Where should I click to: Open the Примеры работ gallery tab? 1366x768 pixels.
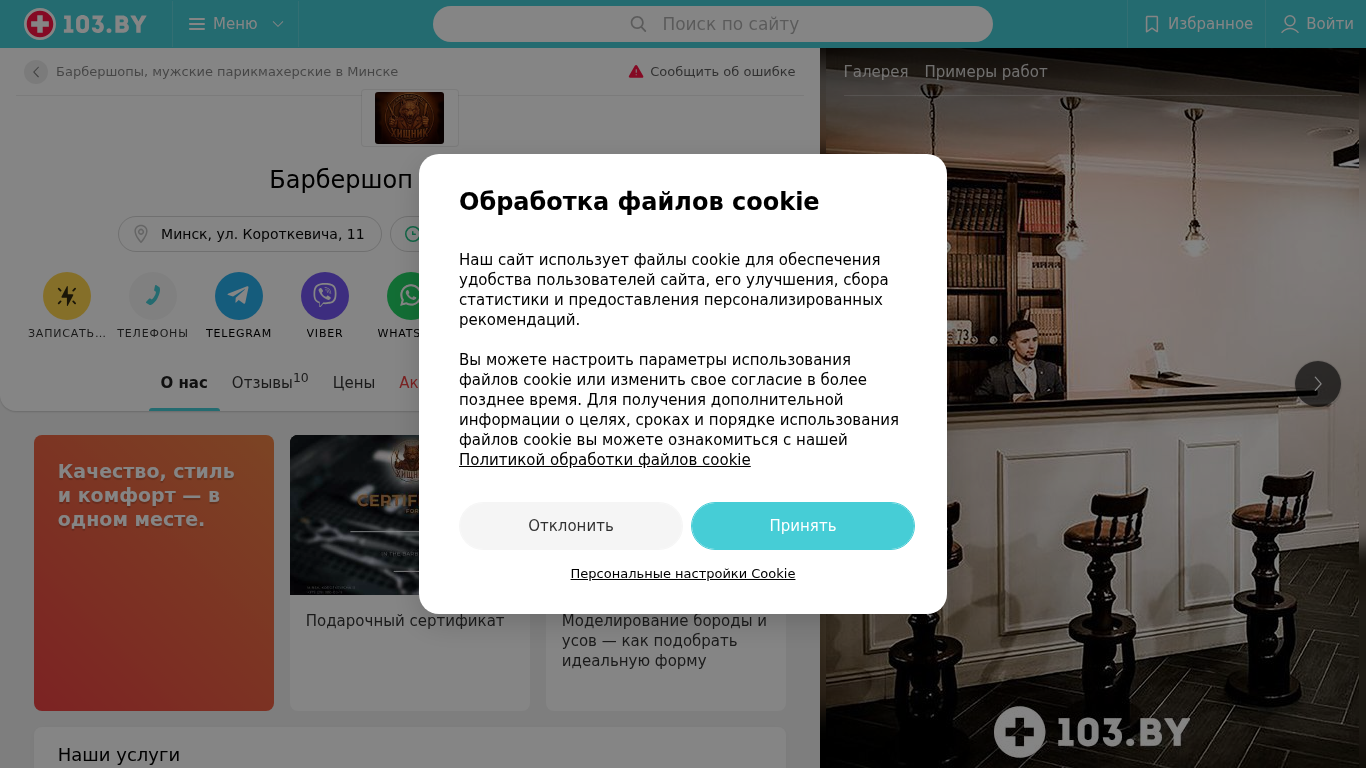[986, 72]
